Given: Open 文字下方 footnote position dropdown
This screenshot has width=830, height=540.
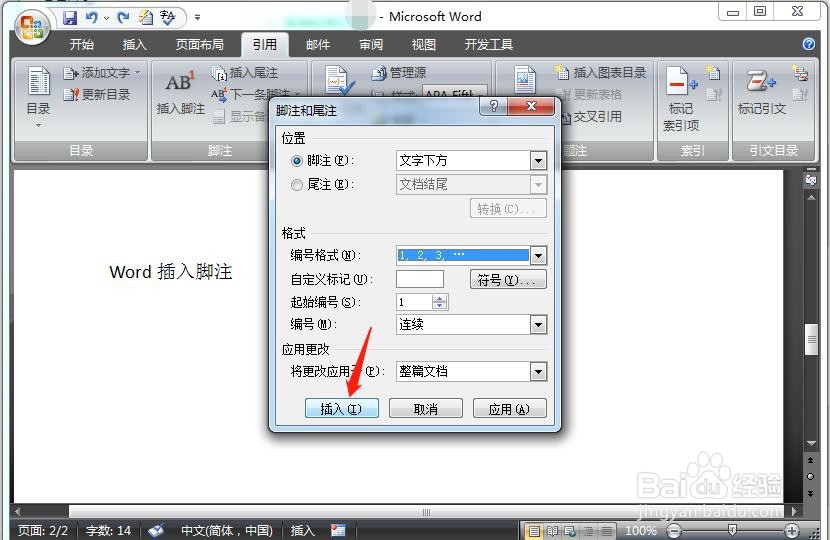Looking at the screenshot, I should click(538, 161).
